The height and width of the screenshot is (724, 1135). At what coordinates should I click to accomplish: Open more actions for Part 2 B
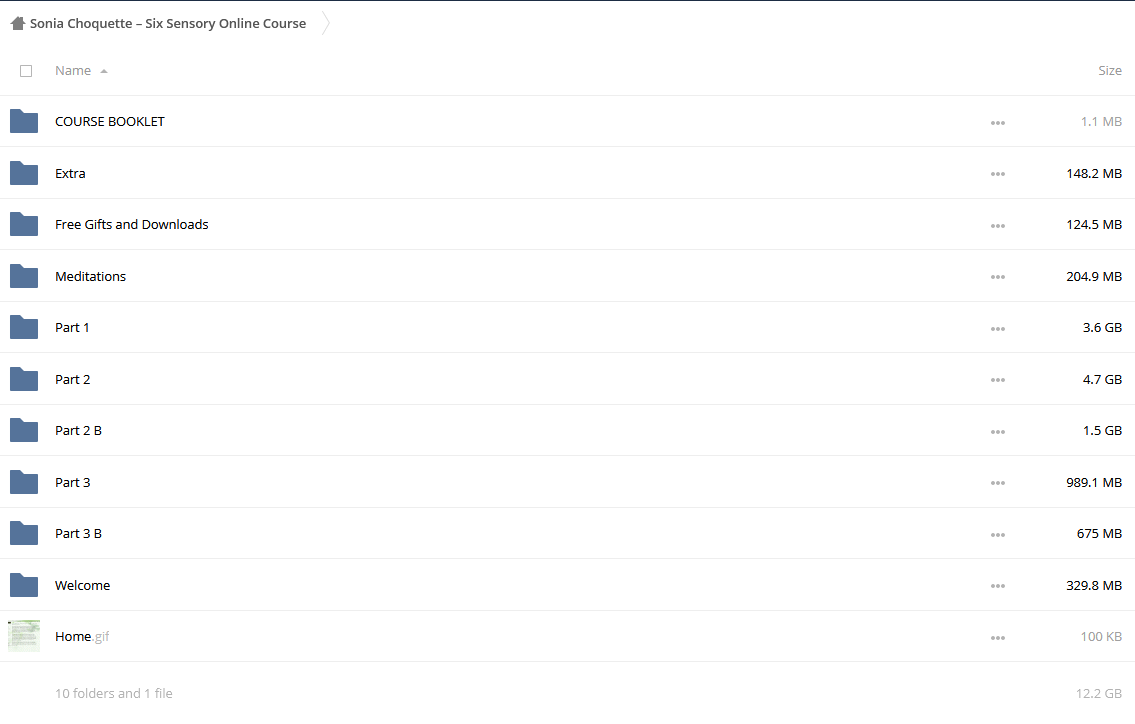tap(997, 432)
